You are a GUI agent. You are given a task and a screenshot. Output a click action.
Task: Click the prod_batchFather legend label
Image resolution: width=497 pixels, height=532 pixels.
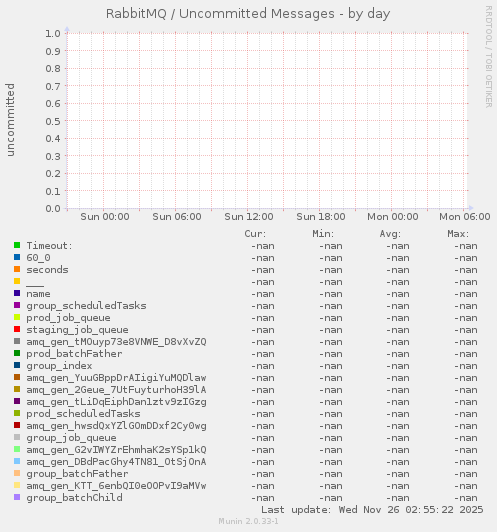click(74, 354)
